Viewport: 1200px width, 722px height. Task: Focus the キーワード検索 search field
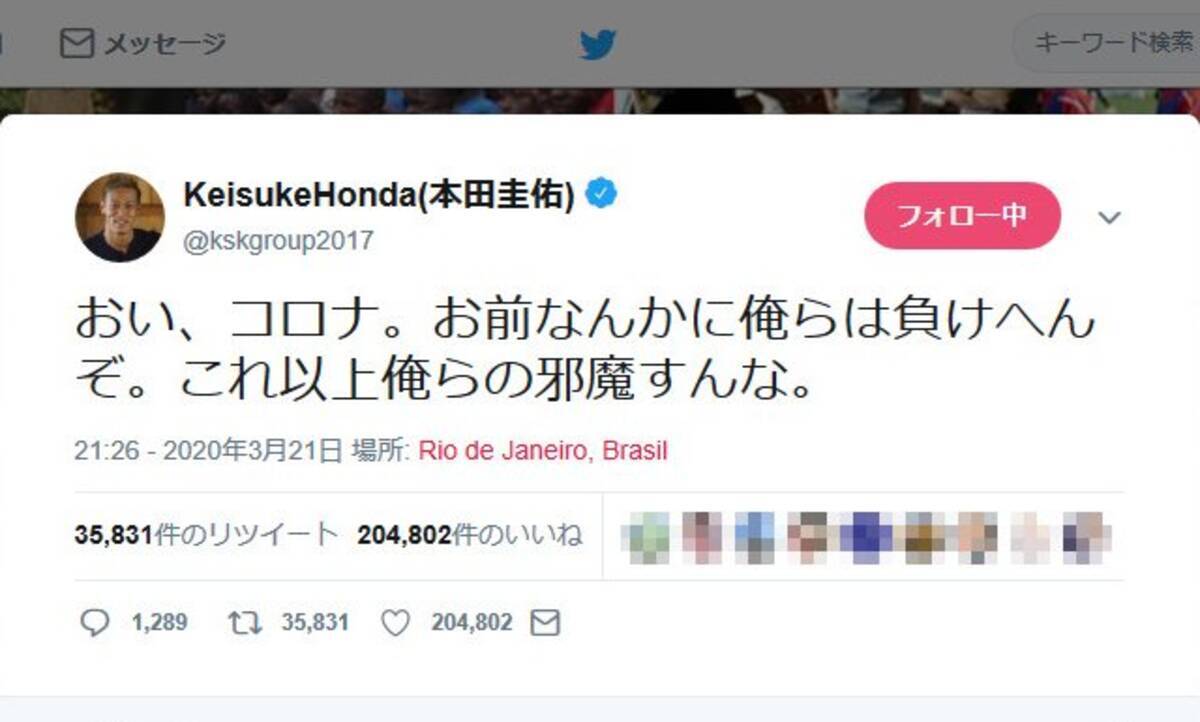tap(1107, 45)
